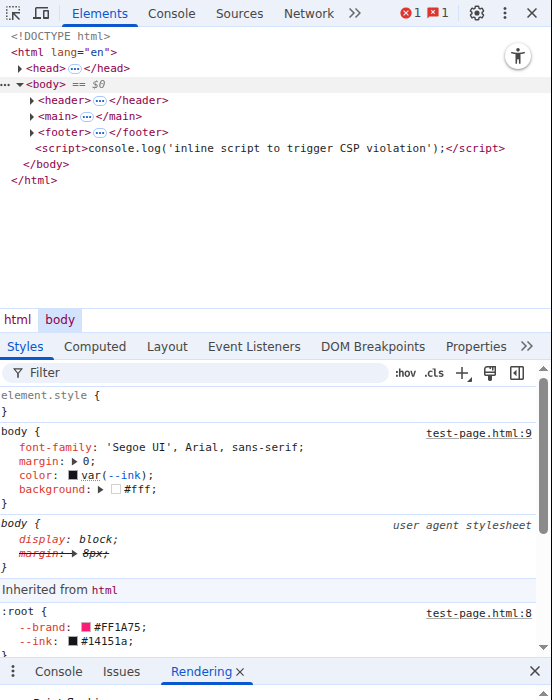Click the element.style rule selector
The width and height of the screenshot is (552, 700).
[44, 396]
